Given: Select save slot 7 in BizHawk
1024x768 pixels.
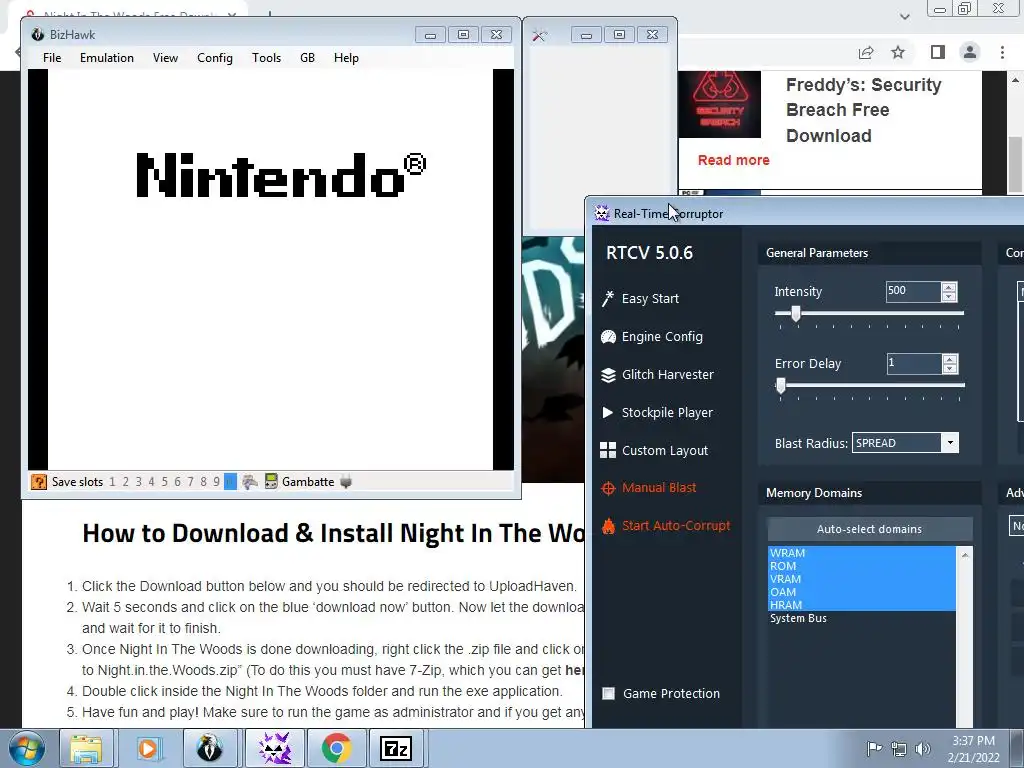Looking at the screenshot, I should [190, 482].
